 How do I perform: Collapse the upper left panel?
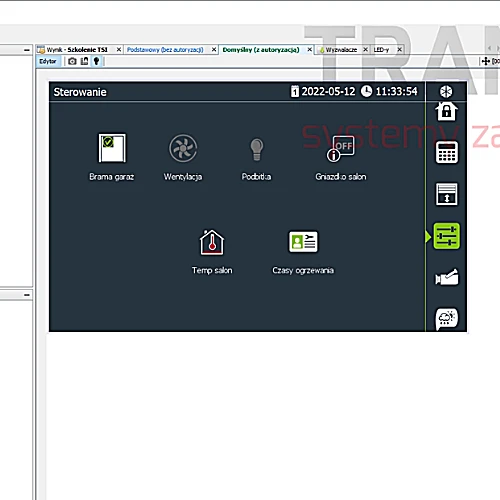(27, 50)
